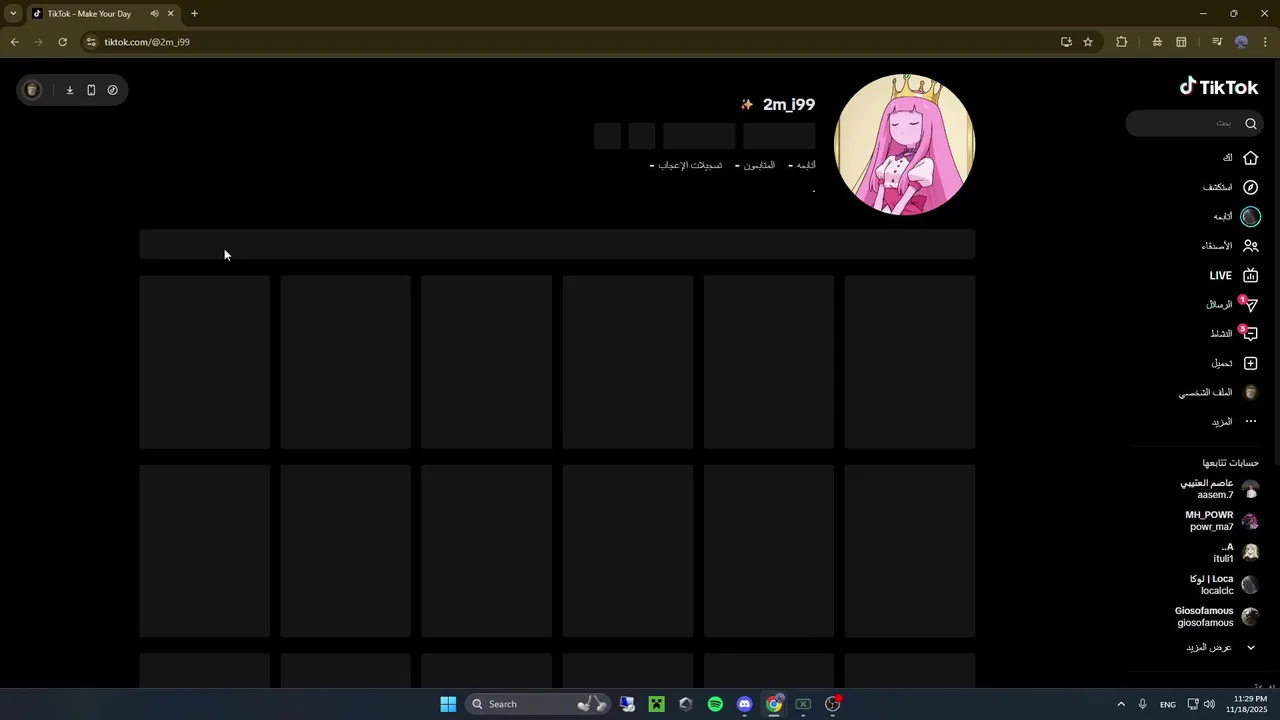Image resolution: width=1280 pixels, height=720 pixels.
Task: View site information icon in address bar
Action: pyautogui.click(x=91, y=42)
